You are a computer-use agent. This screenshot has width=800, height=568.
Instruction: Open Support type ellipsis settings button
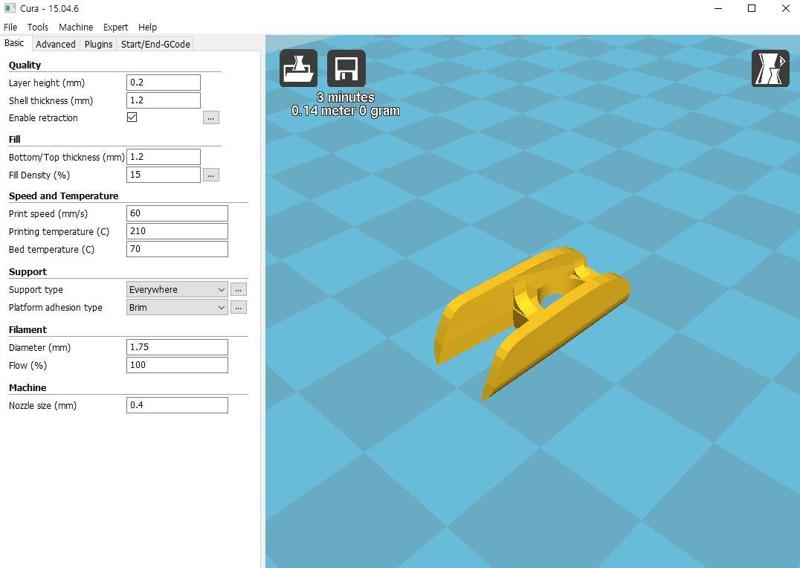(238, 290)
